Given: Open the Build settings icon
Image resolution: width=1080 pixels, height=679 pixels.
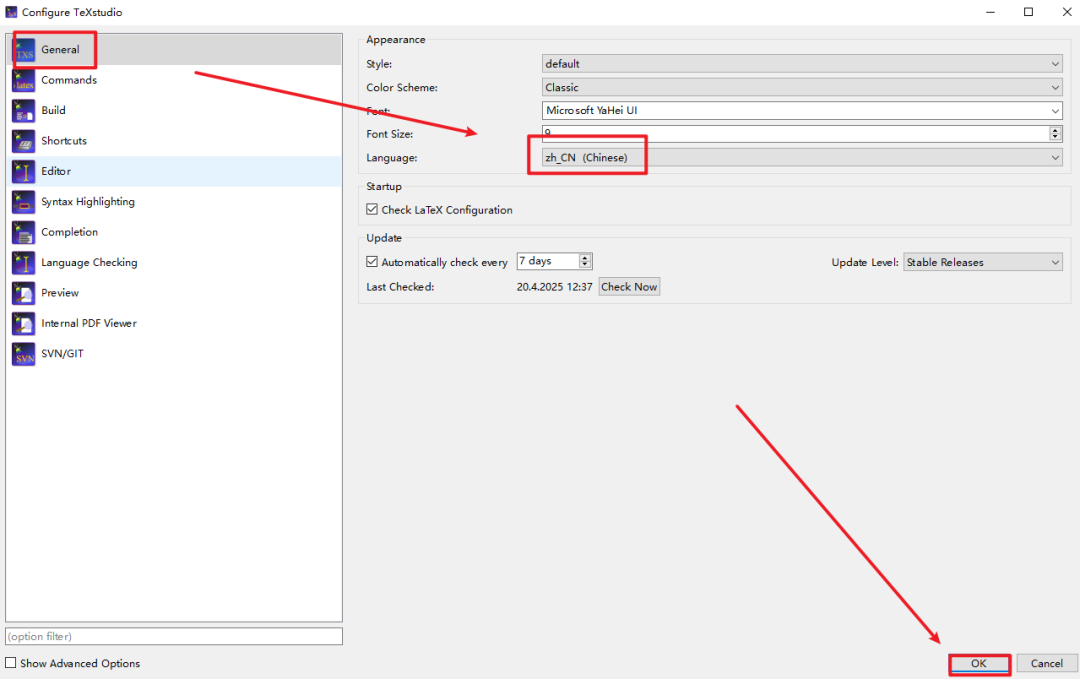Looking at the screenshot, I should point(24,111).
